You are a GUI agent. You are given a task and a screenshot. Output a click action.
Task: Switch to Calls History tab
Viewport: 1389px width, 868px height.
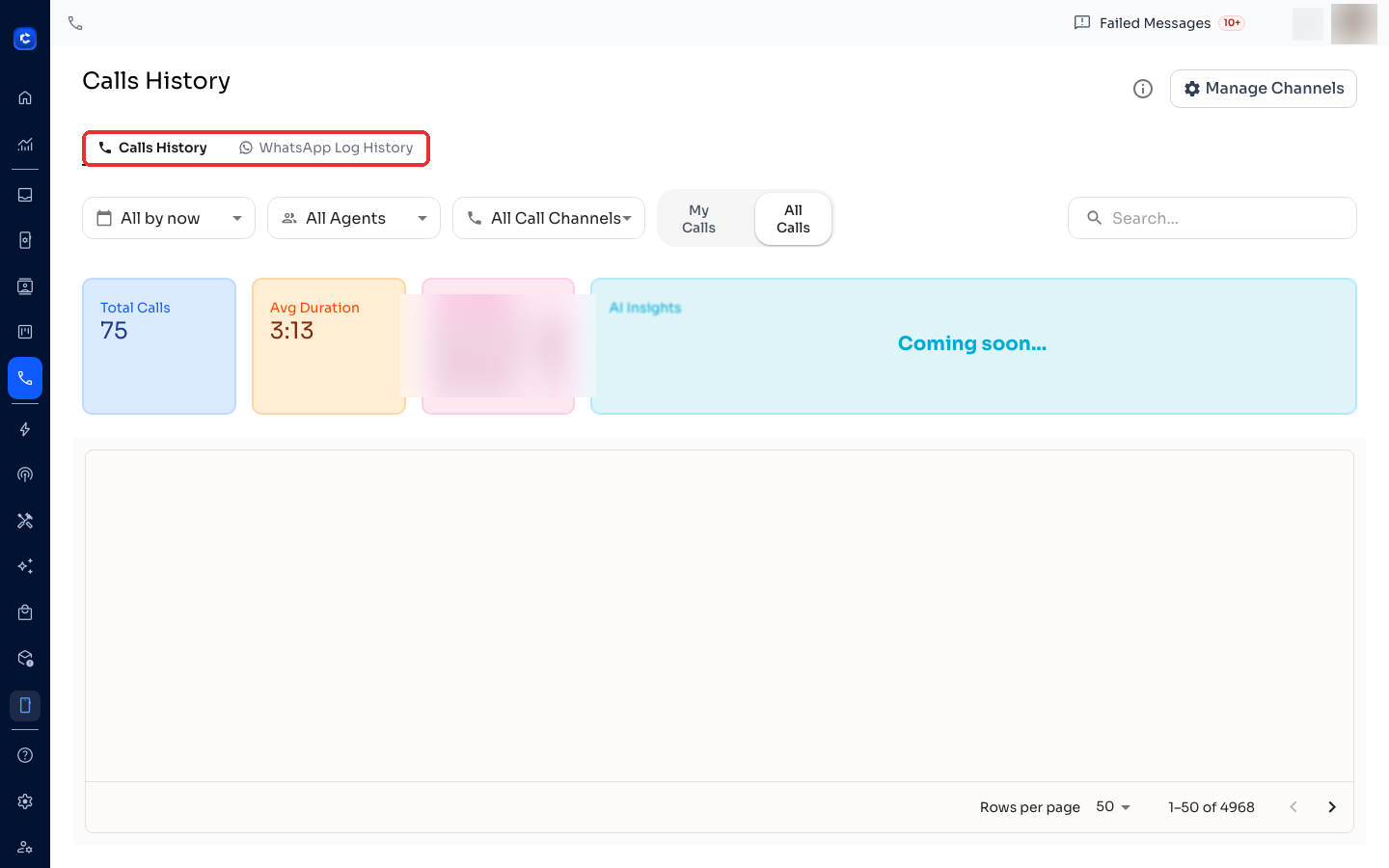click(153, 148)
